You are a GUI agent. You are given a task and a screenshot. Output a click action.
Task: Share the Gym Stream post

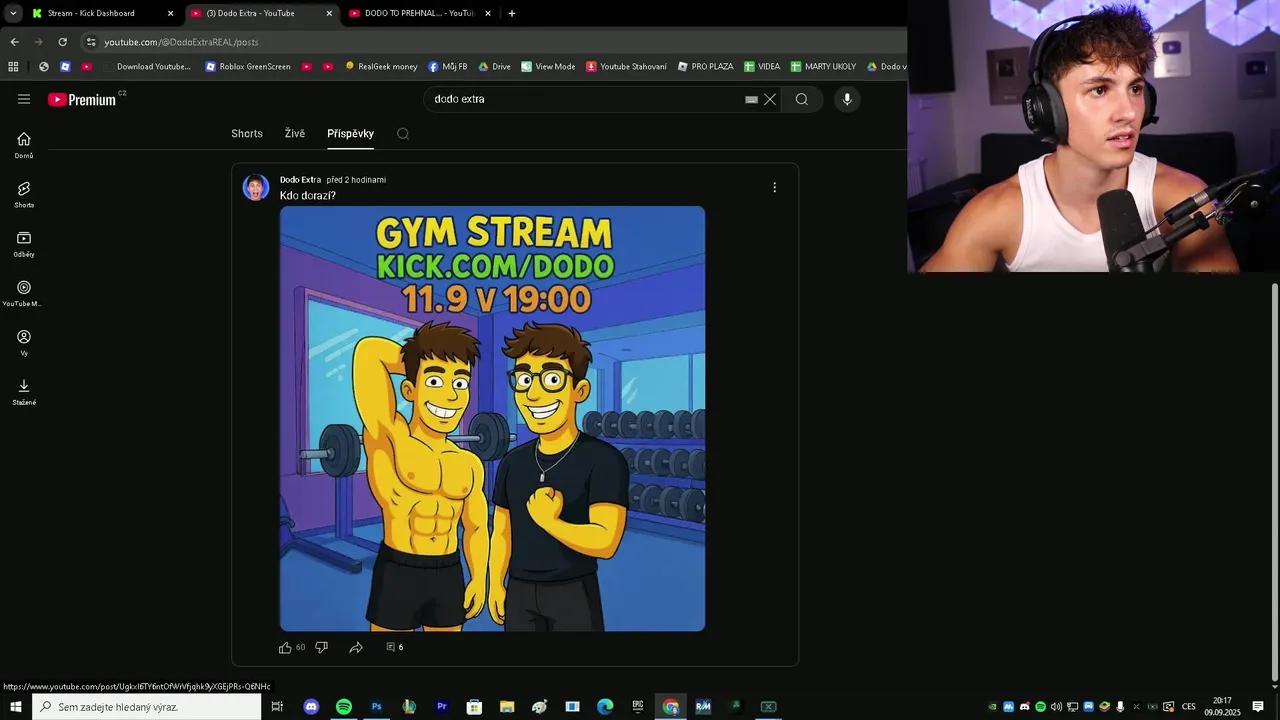click(x=356, y=647)
